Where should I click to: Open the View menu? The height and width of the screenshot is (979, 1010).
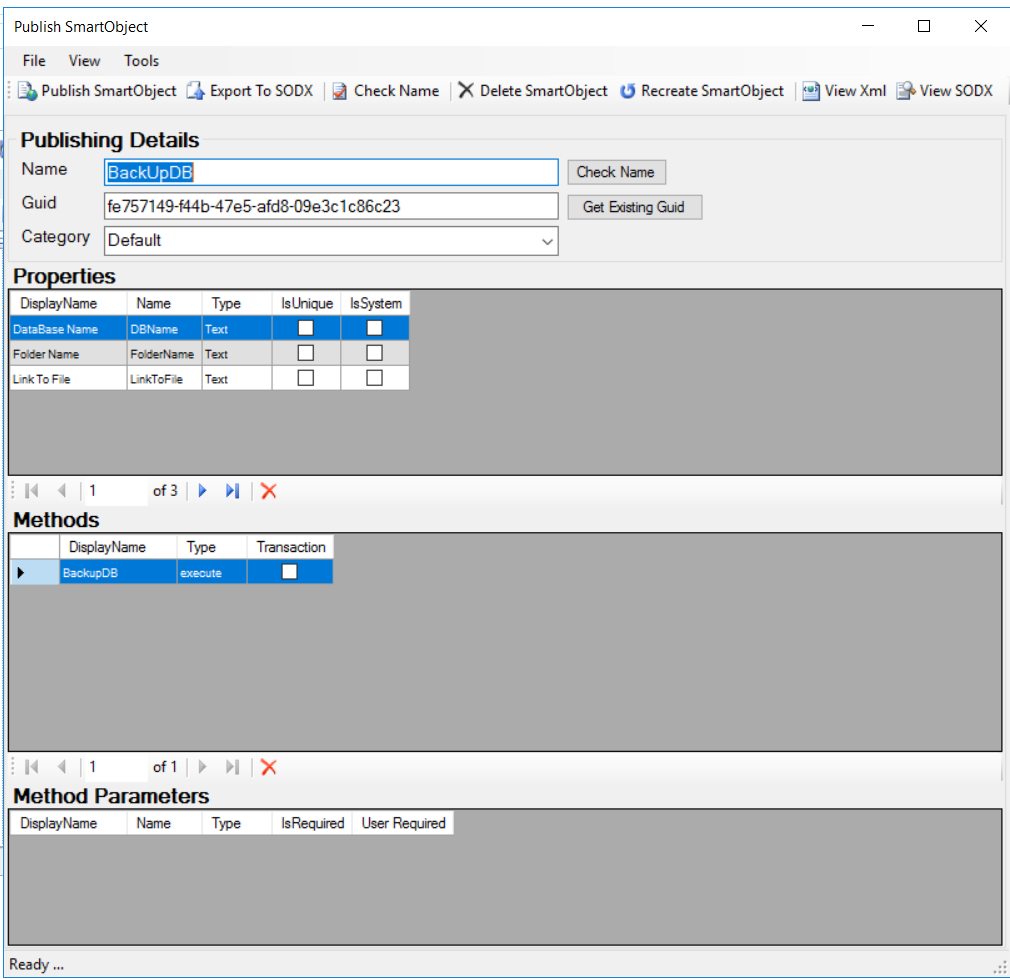pos(85,61)
